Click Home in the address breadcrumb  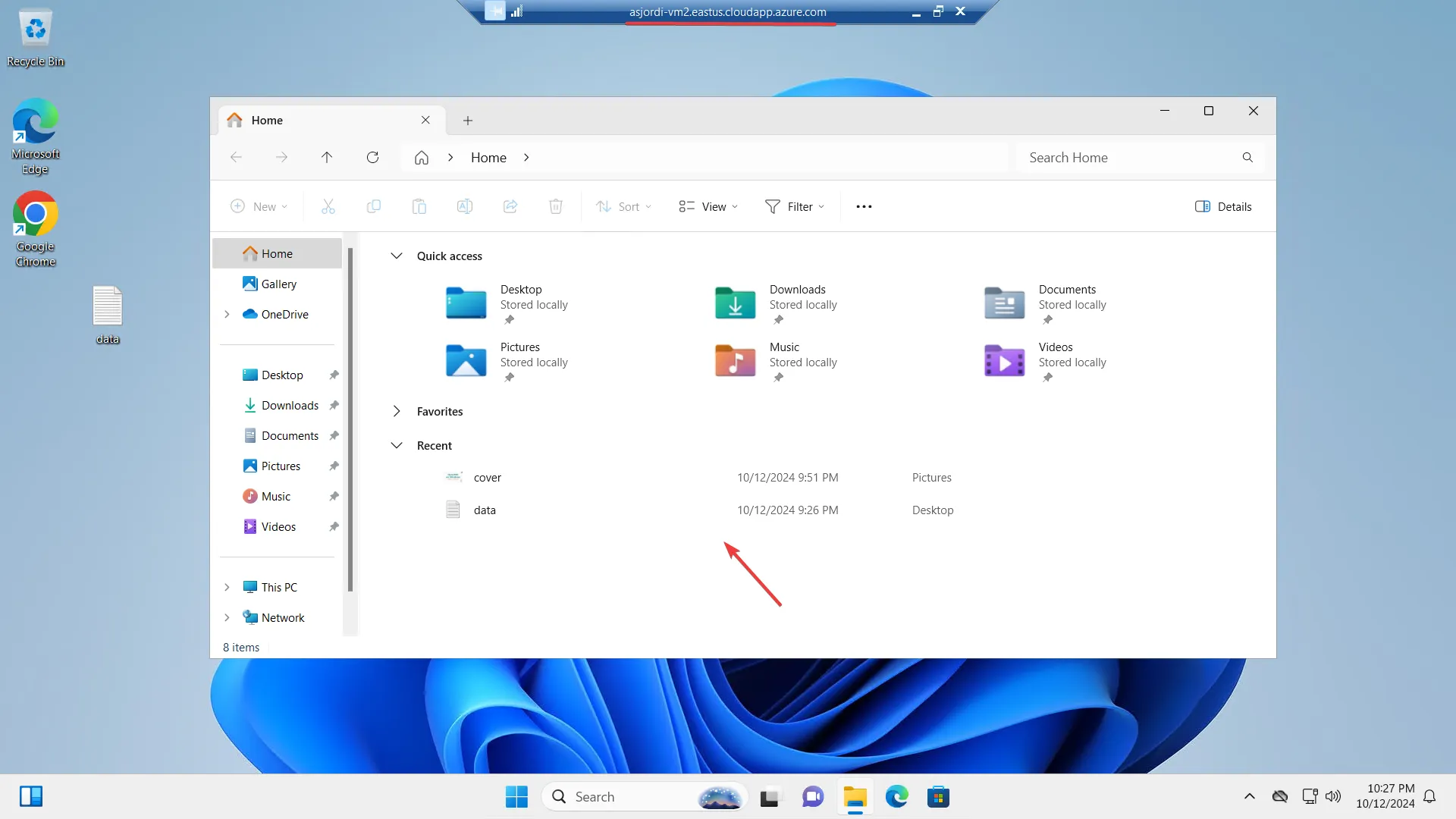488,157
